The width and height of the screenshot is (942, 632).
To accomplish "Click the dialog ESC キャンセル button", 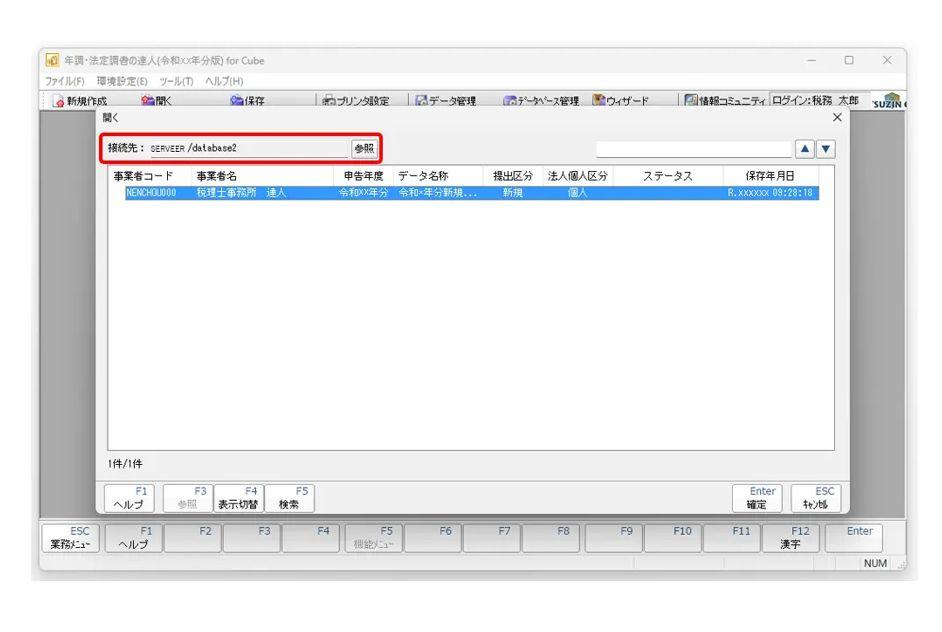I will point(816,498).
